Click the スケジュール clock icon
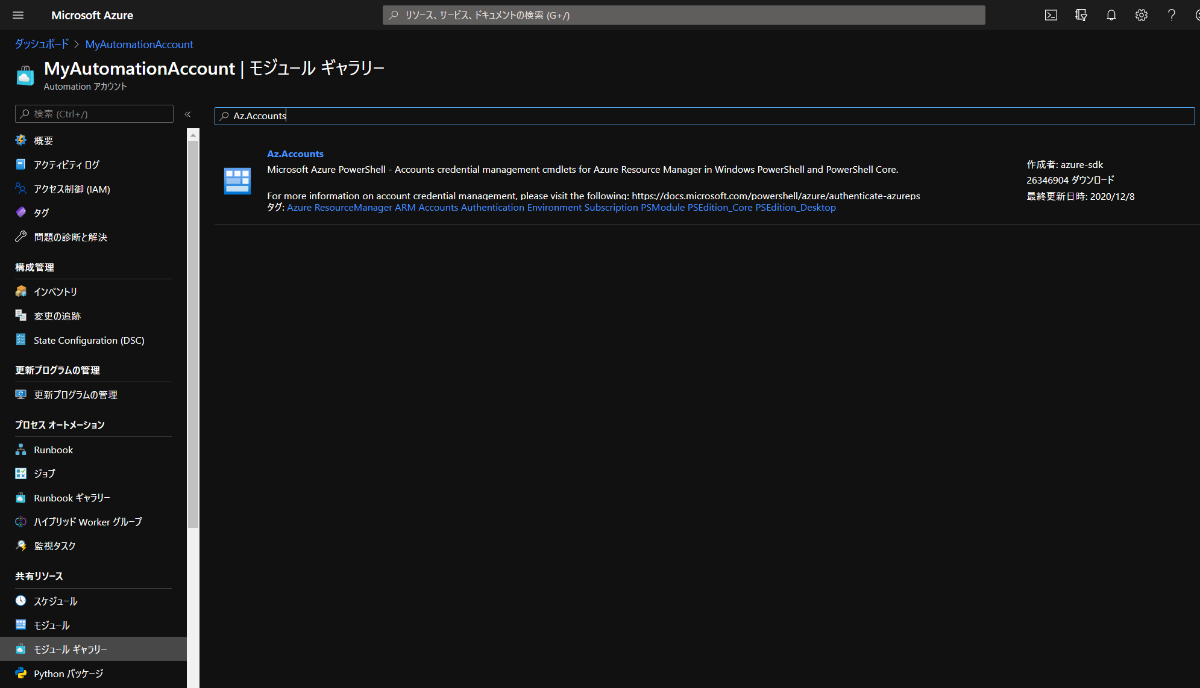1200x688 pixels. [21, 601]
